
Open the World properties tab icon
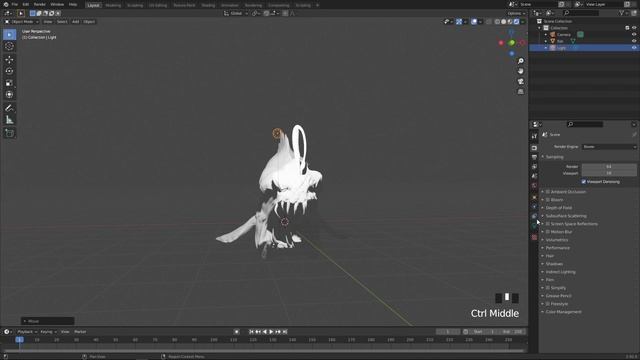534,186
